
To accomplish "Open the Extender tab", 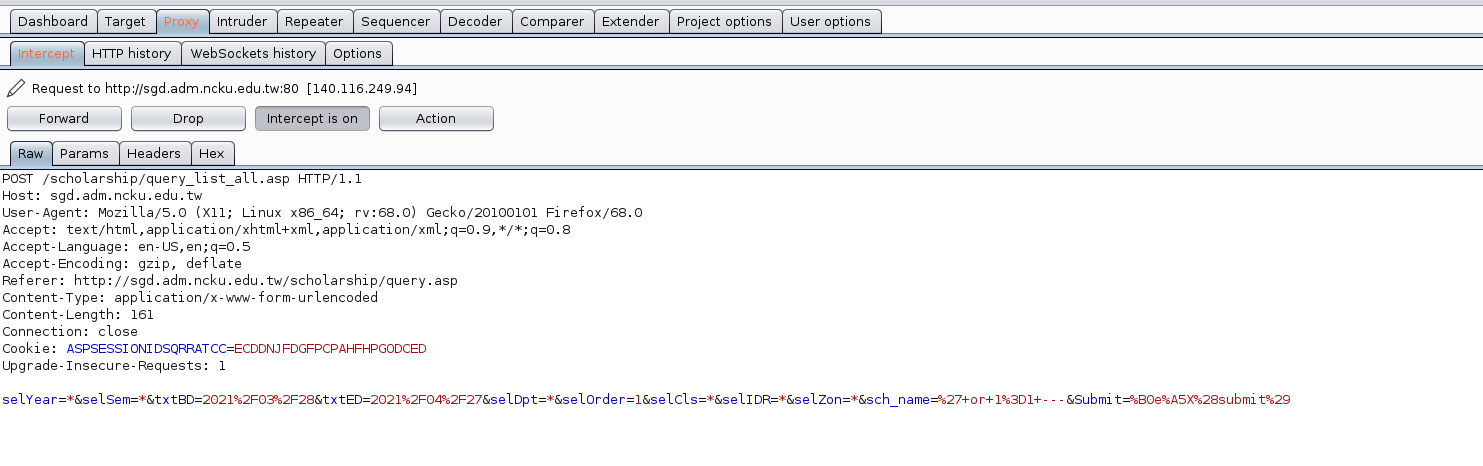I will [630, 21].
